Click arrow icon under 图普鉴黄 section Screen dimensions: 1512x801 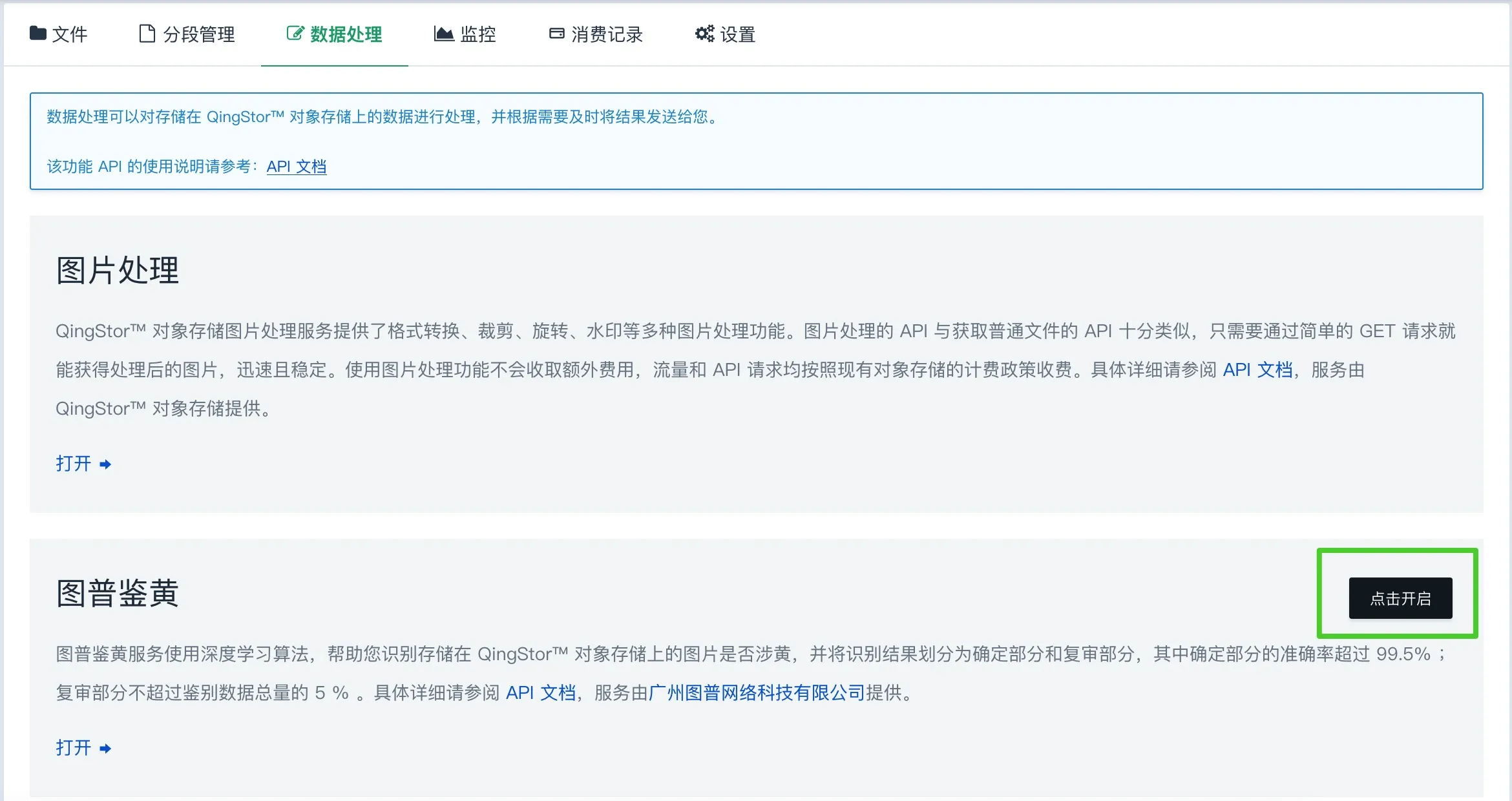(105, 749)
